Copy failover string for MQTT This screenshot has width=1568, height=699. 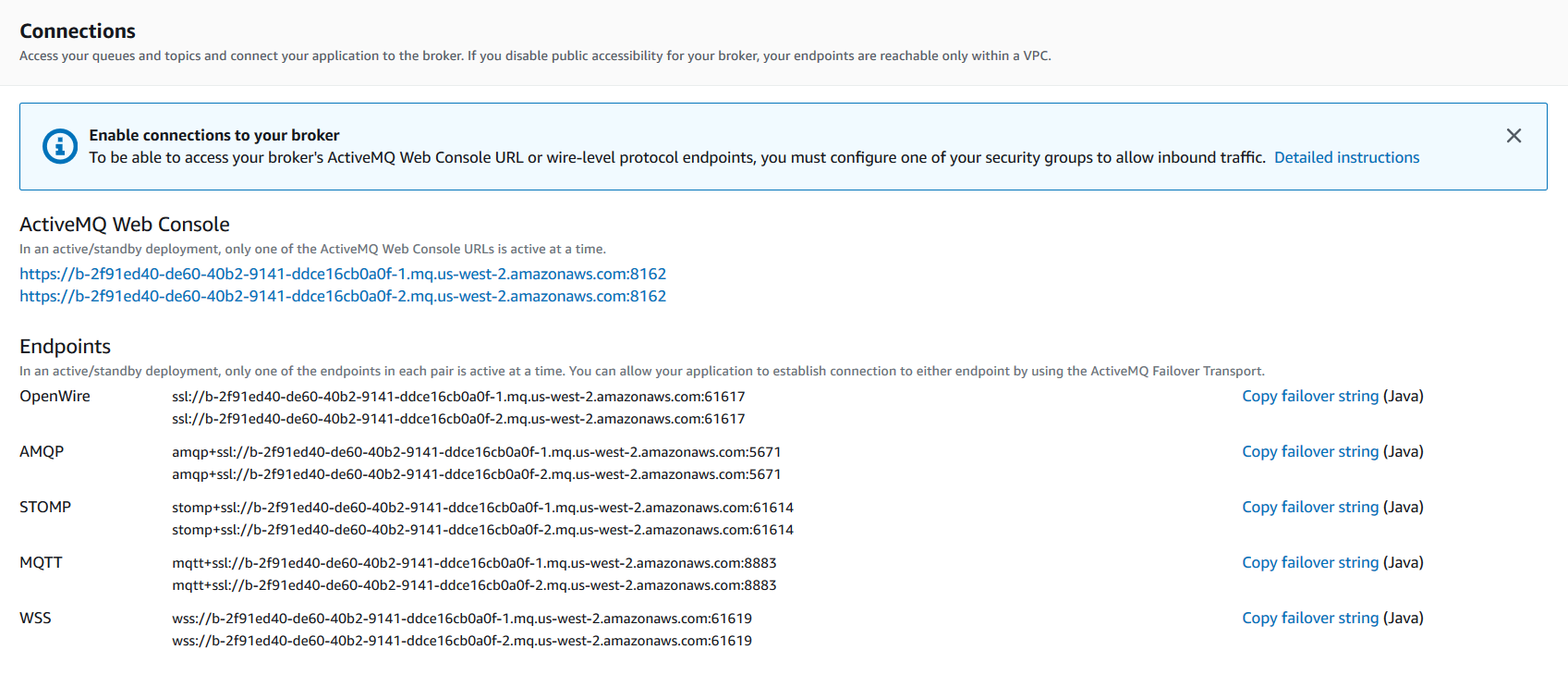1309,563
